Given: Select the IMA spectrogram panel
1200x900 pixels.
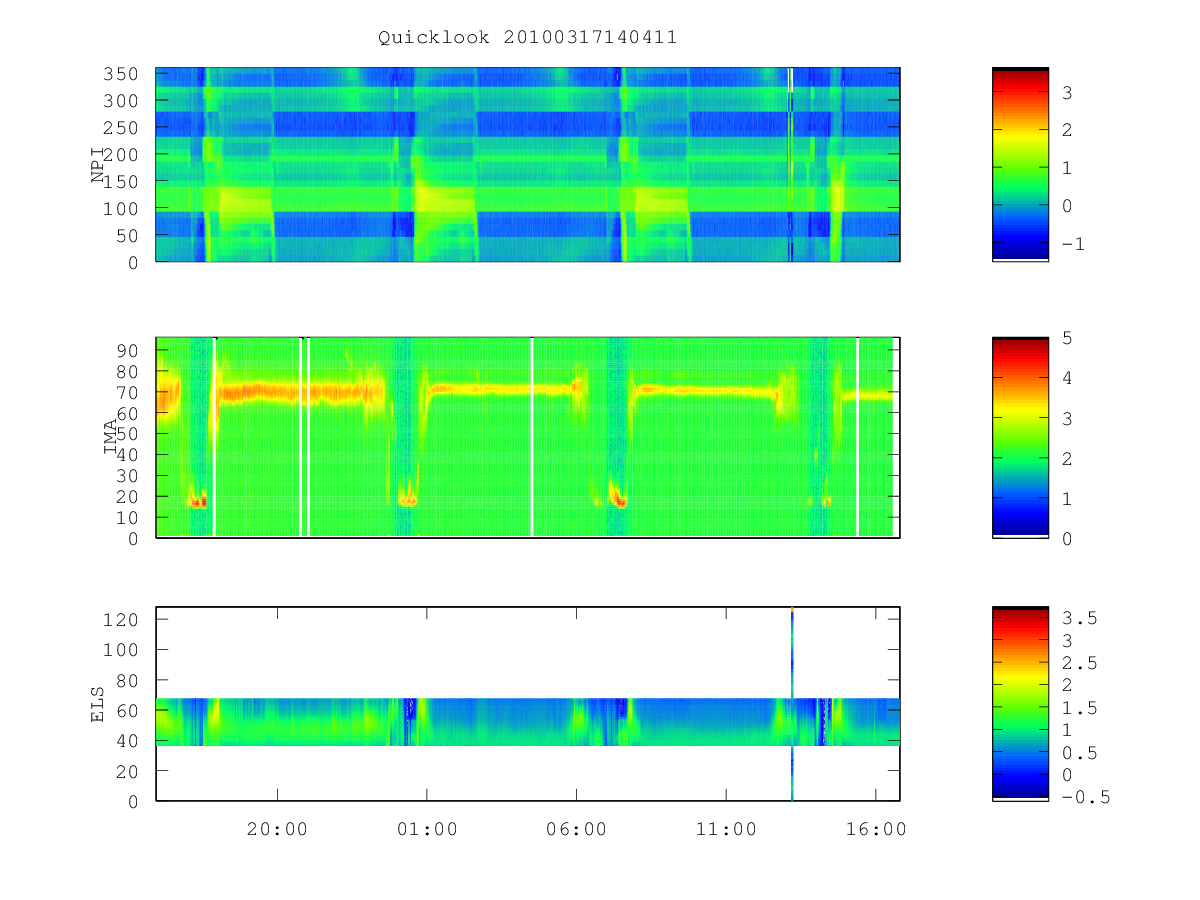Looking at the screenshot, I should 528,437.
